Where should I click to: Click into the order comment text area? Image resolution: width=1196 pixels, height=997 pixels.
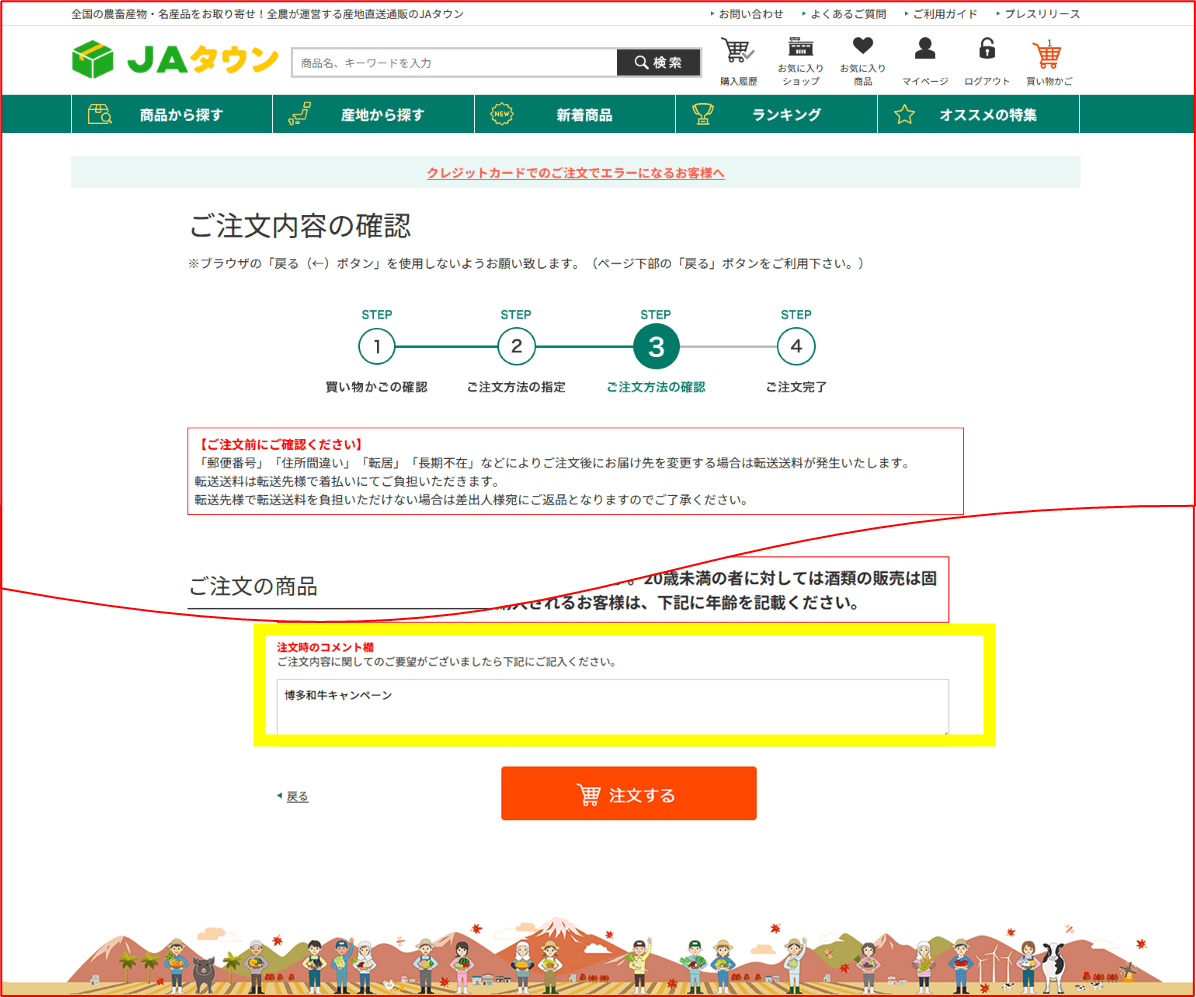(612, 708)
